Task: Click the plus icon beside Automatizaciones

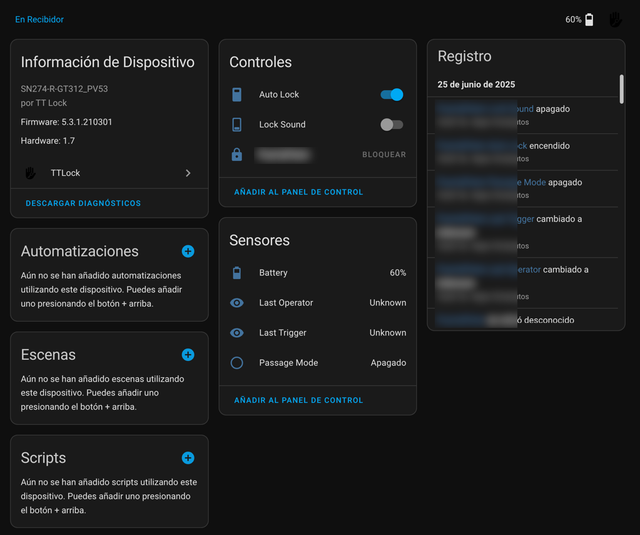Action: (188, 252)
